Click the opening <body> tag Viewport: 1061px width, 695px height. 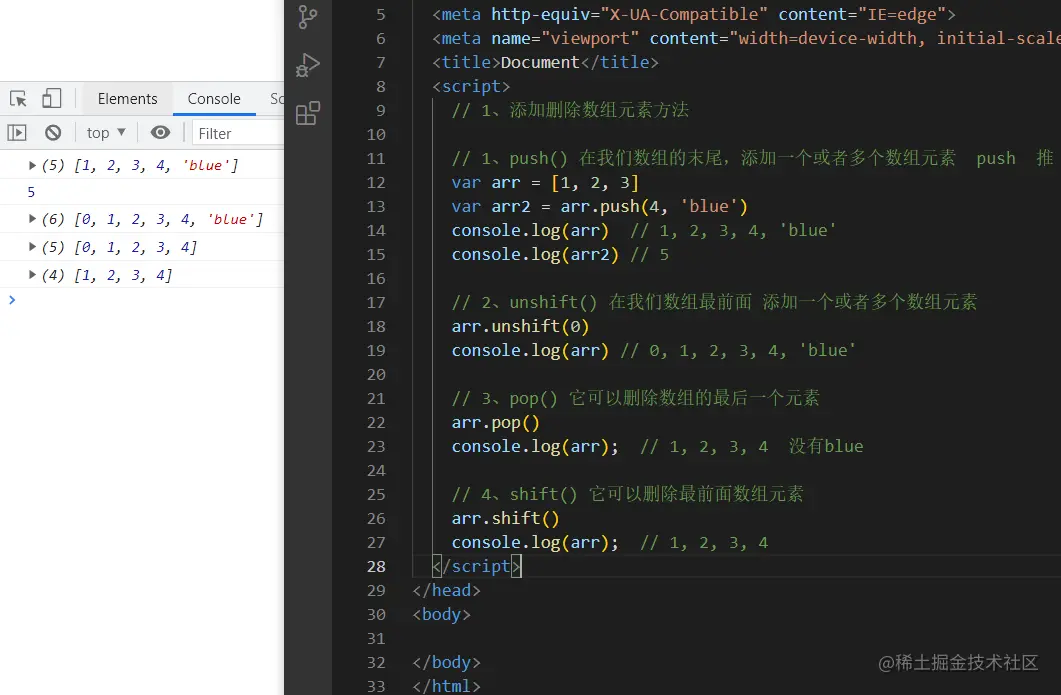click(441, 614)
